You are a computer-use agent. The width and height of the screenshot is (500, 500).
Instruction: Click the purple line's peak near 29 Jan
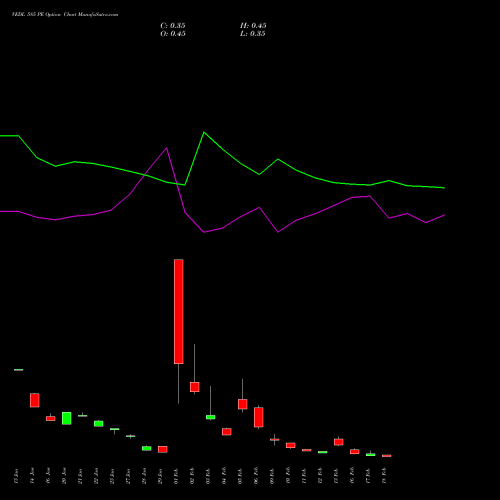(167, 148)
